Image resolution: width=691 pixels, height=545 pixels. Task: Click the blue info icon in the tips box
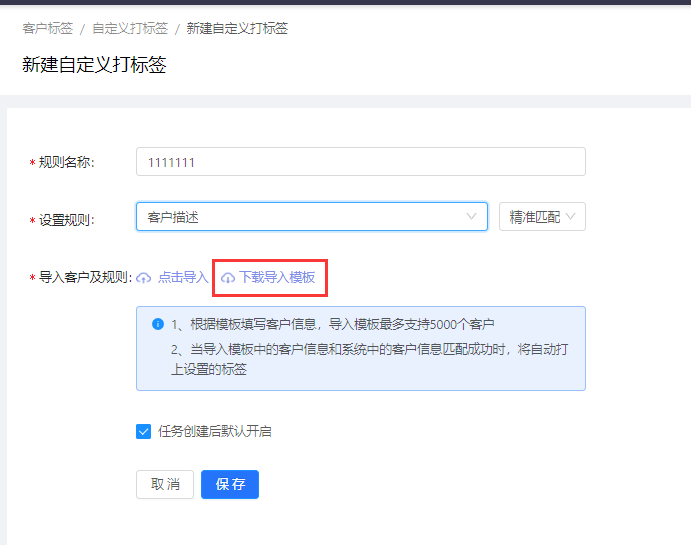(158, 324)
